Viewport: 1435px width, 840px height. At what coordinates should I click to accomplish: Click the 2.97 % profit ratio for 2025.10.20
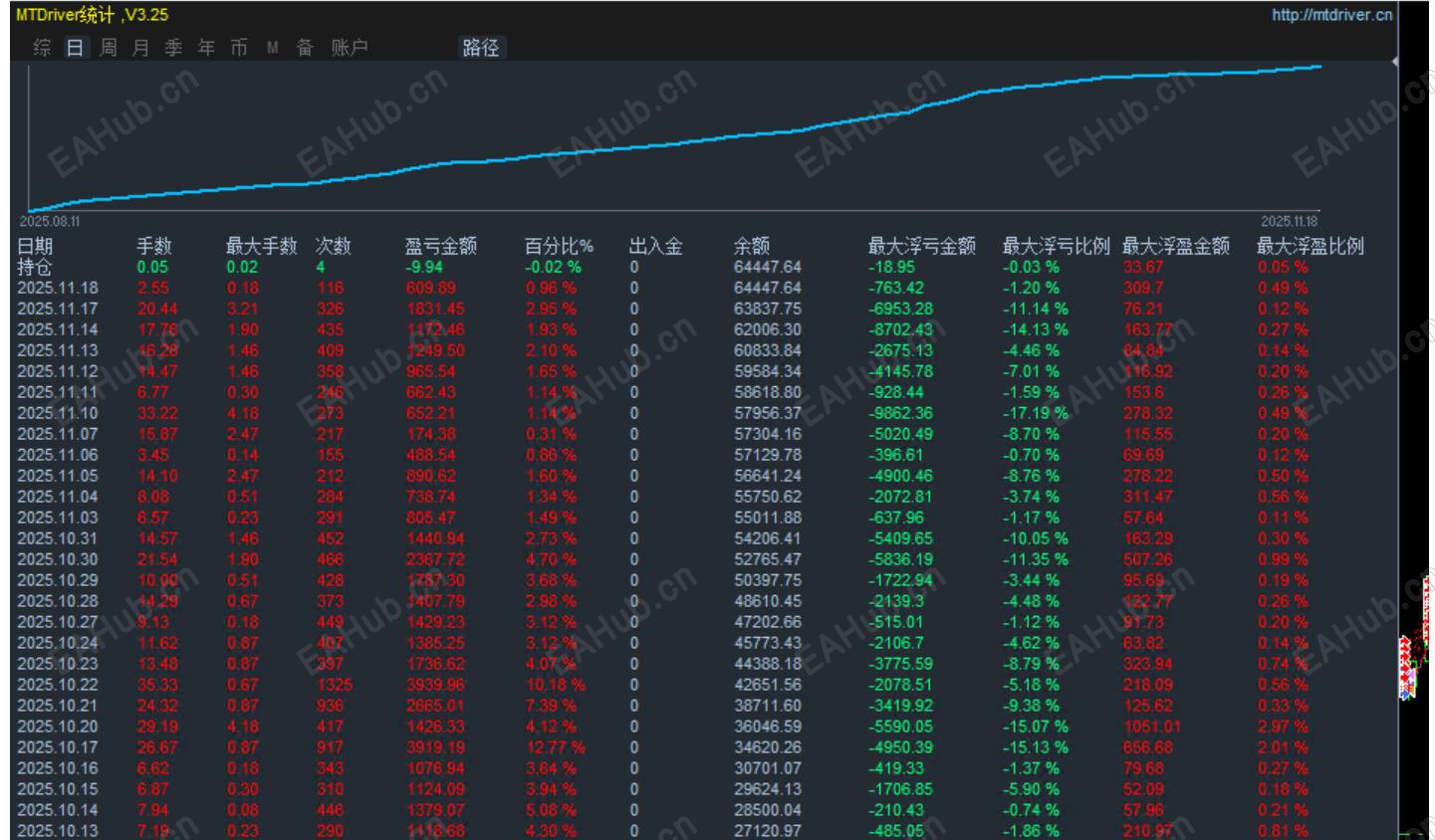pos(1283,727)
